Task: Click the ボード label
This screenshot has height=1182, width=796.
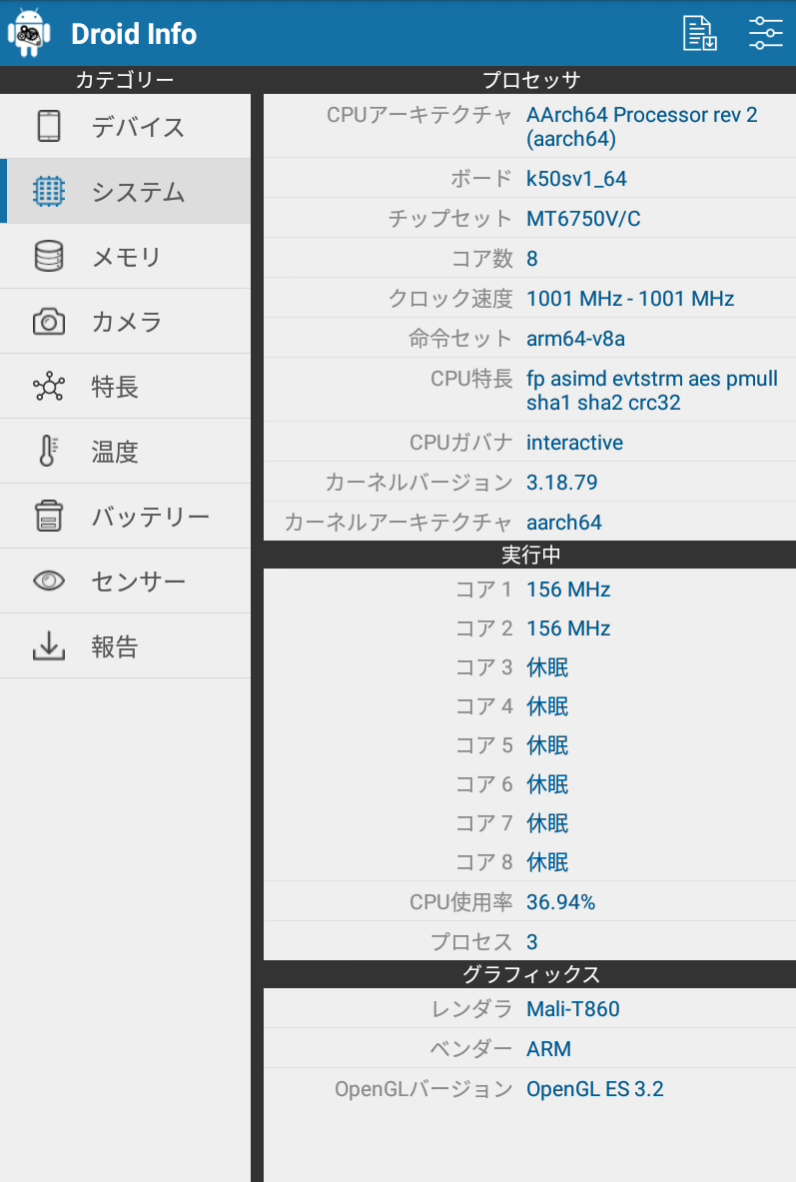Action: 482,179
